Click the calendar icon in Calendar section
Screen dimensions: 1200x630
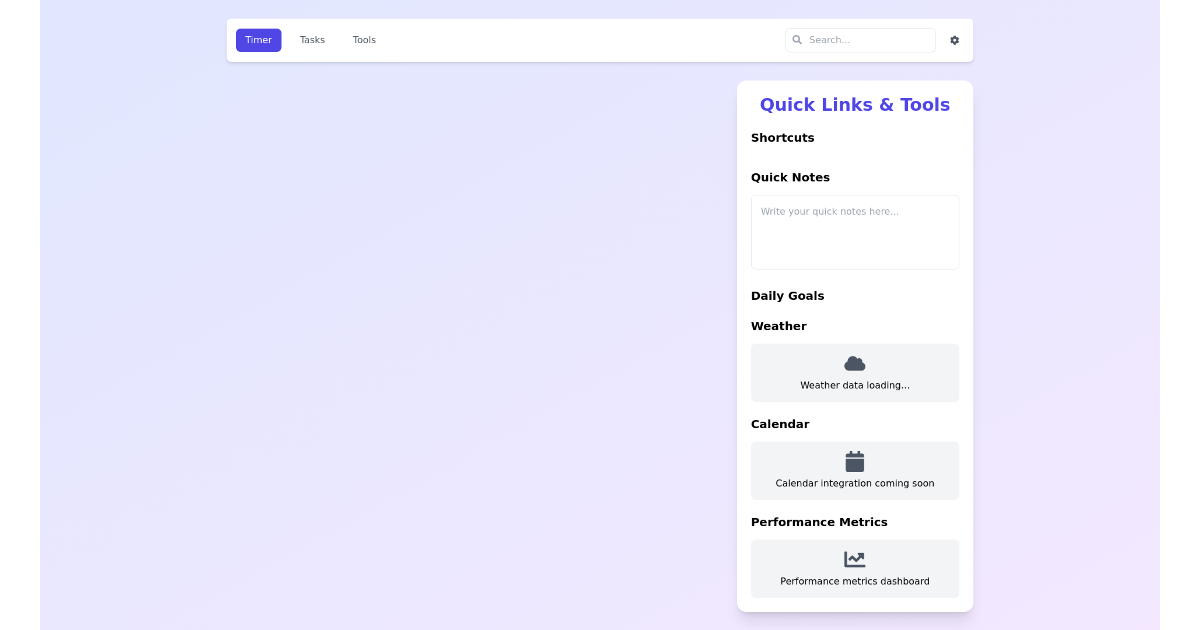855,460
